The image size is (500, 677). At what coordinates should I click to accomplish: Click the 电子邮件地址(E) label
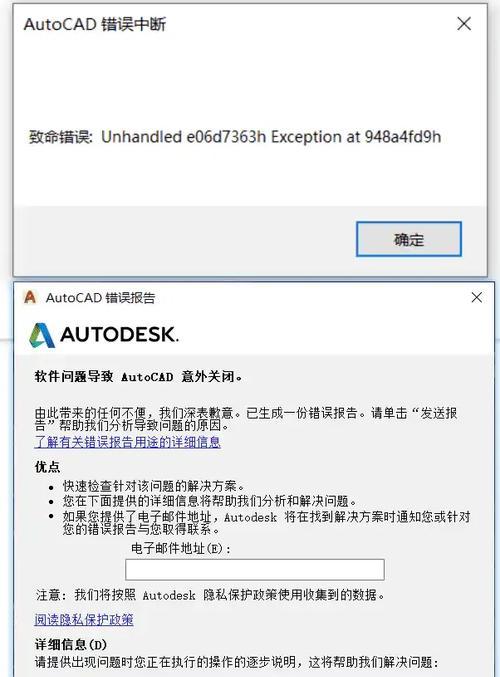[180, 548]
